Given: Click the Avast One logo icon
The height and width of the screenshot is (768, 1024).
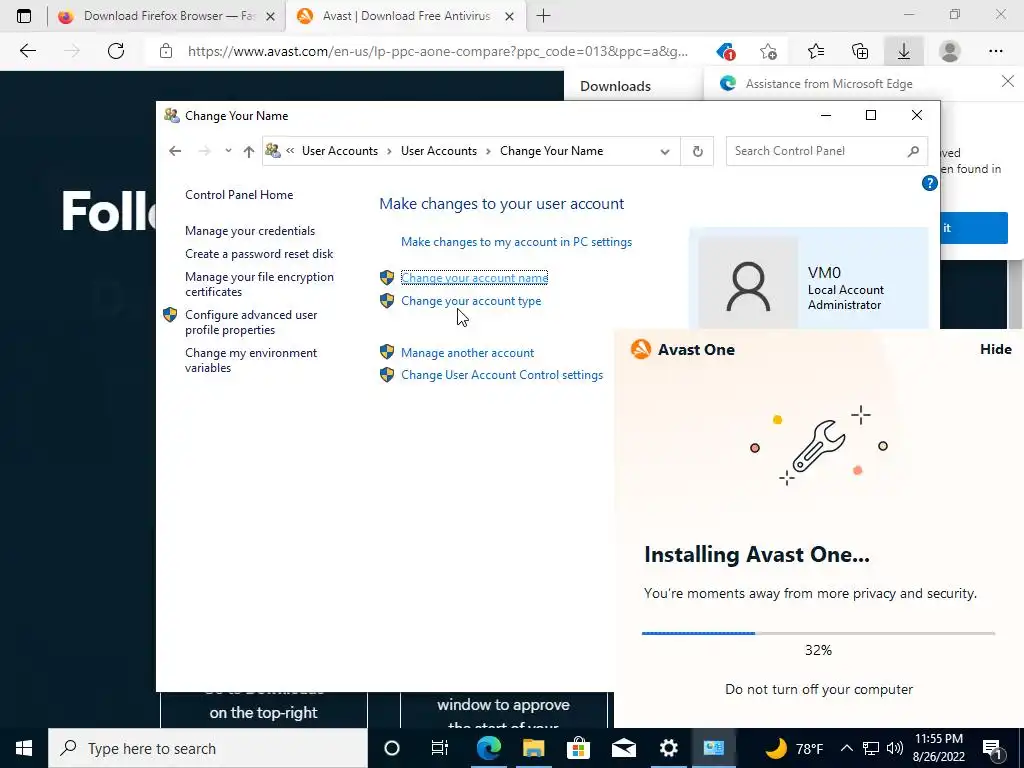Looking at the screenshot, I should click(641, 349).
